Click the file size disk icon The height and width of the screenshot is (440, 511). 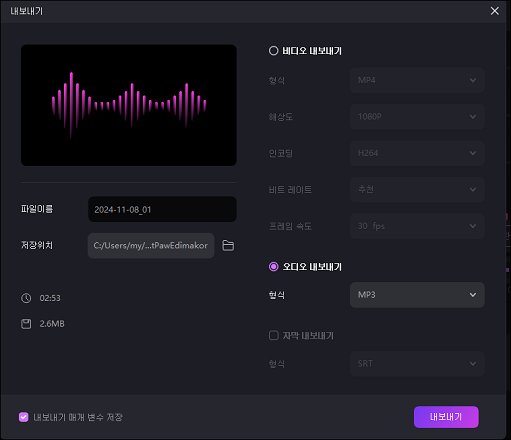click(x=26, y=324)
